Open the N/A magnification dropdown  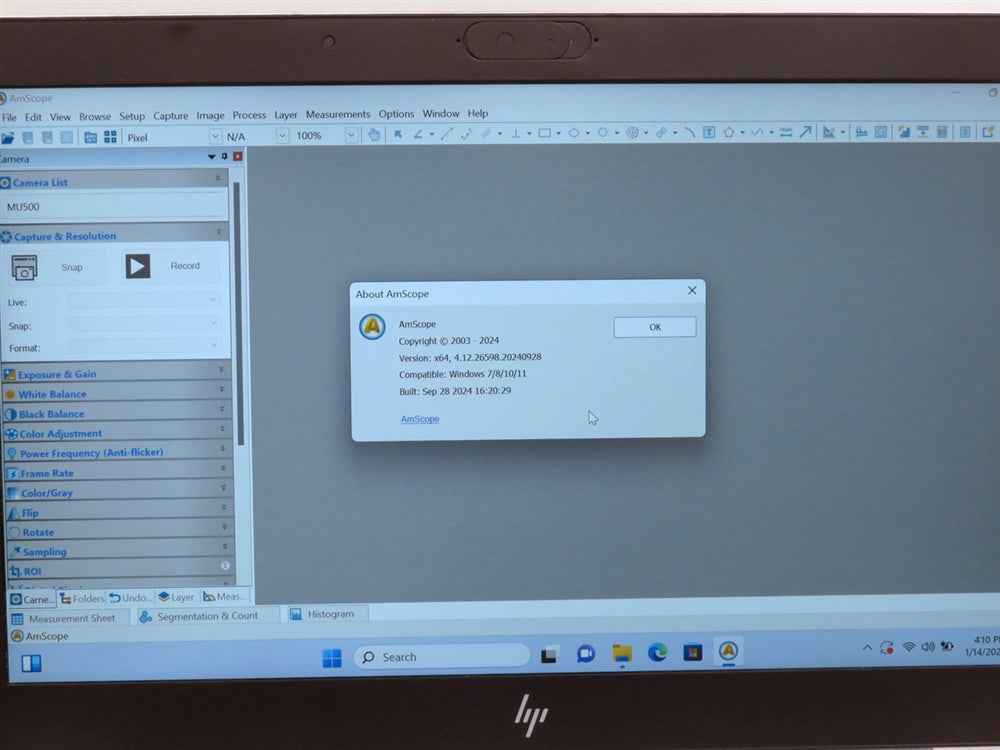(x=282, y=135)
